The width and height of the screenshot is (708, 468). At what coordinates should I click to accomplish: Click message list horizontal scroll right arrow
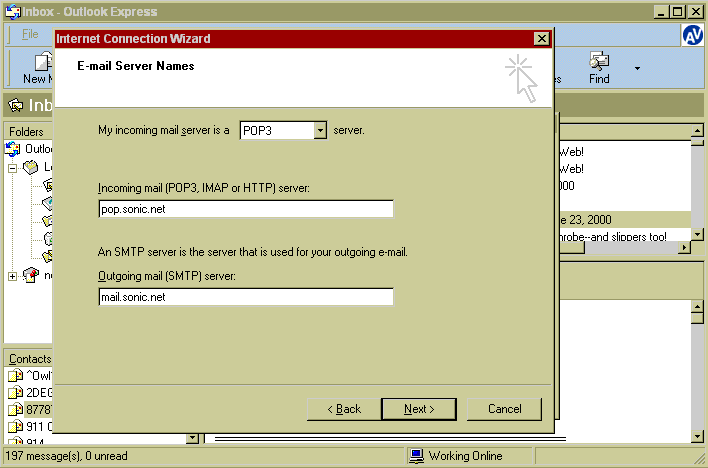(685, 248)
